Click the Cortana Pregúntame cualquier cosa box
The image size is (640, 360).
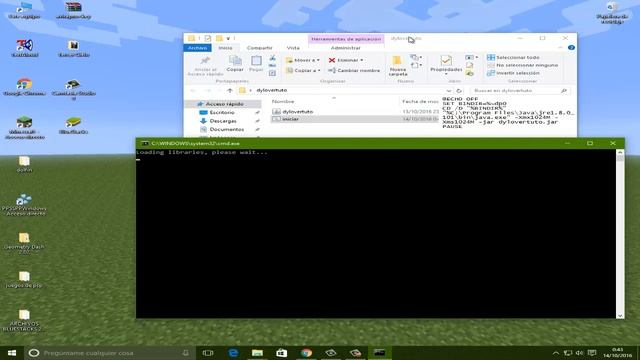(x=110, y=353)
